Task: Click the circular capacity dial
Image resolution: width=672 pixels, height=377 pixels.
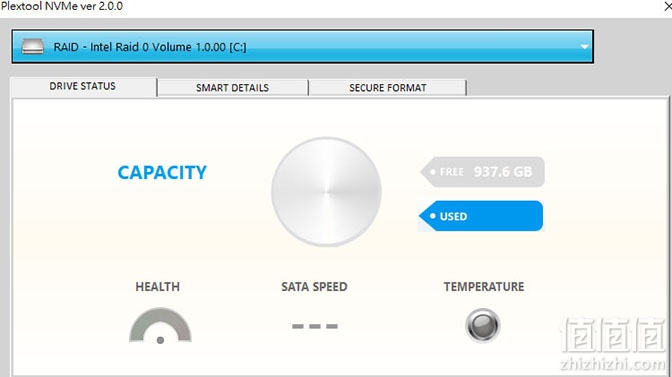Action: [x=327, y=191]
